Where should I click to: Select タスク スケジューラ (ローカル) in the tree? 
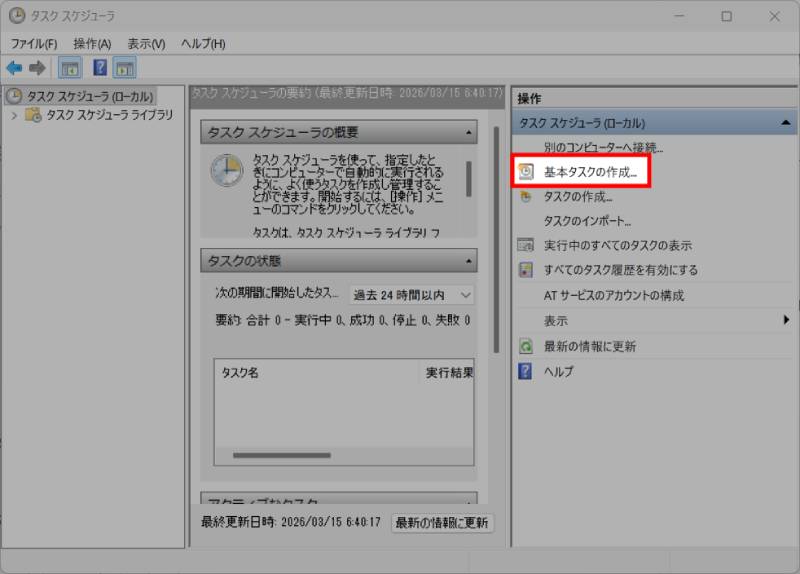[90, 96]
